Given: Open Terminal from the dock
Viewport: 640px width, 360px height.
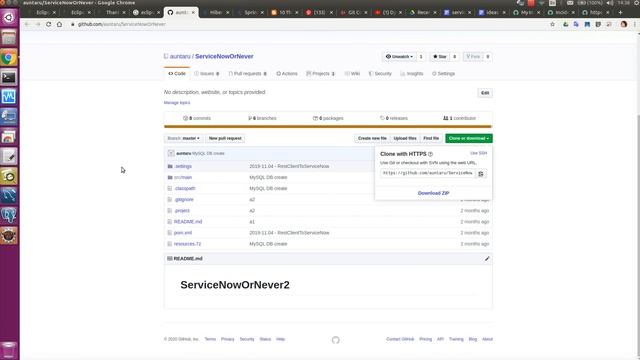Looking at the screenshot, I should [x=9, y=77].
